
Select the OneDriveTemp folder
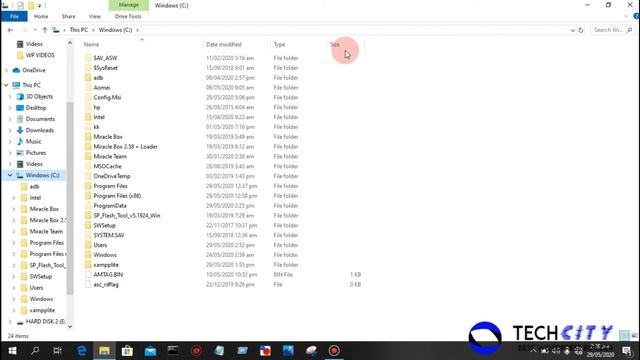112,176
